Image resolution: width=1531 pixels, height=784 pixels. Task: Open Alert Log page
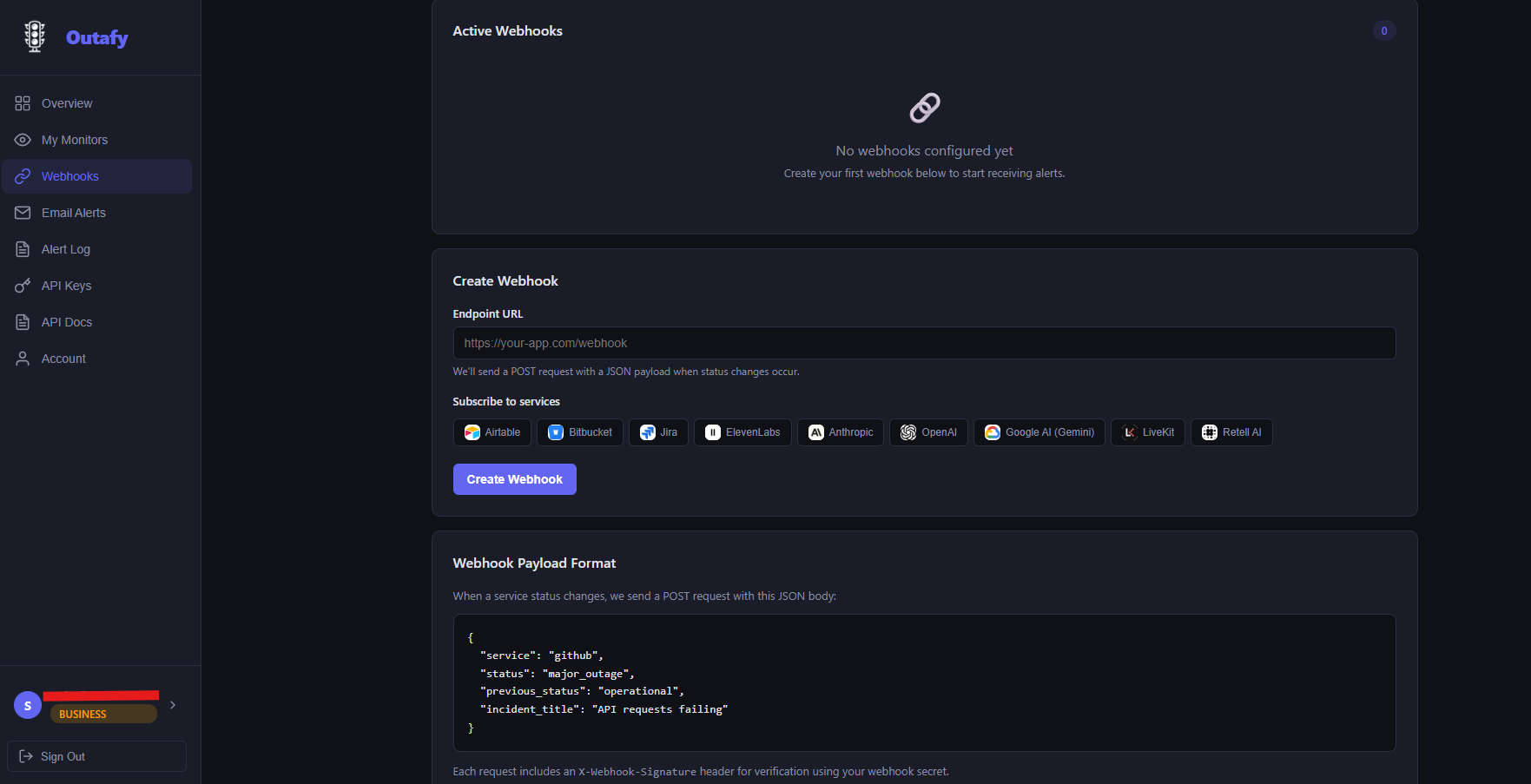(96, 249)
